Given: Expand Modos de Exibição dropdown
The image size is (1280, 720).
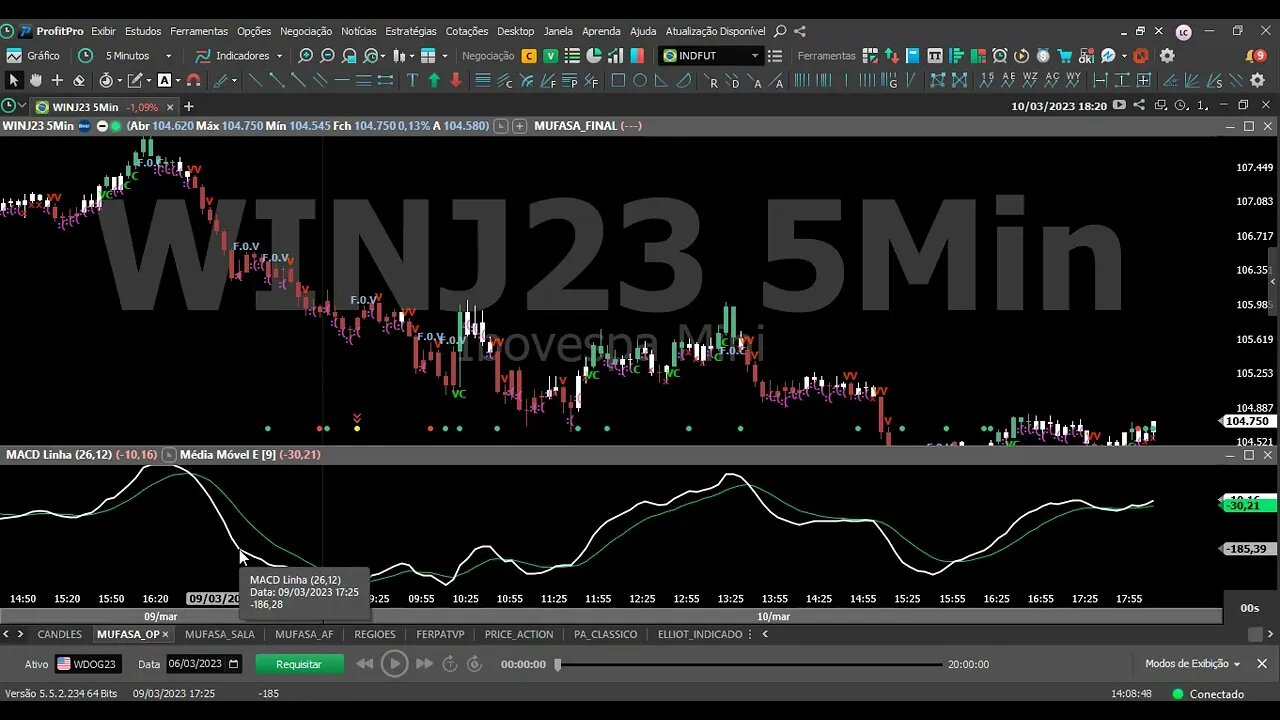Looking at the screenshot, I should 1192,664.
